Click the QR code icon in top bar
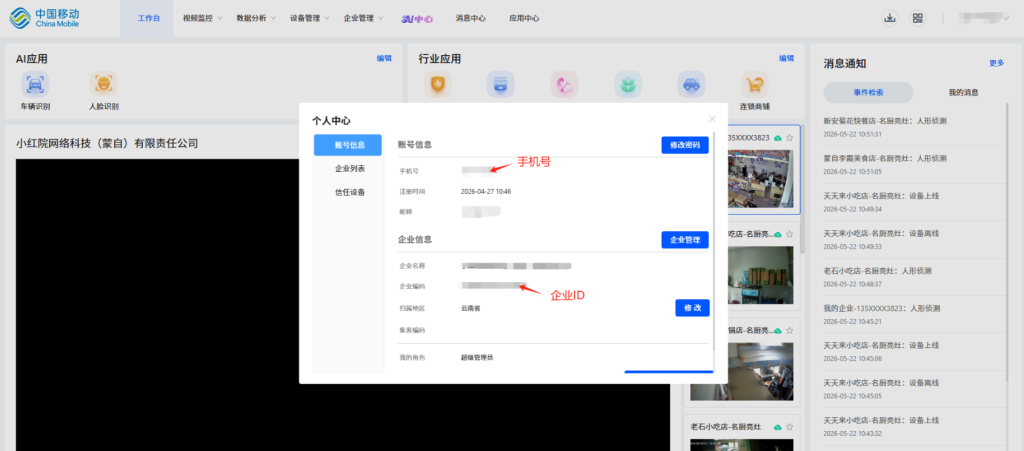The width and height of the screenshot is (1024, 451). (x=918, y=18)
